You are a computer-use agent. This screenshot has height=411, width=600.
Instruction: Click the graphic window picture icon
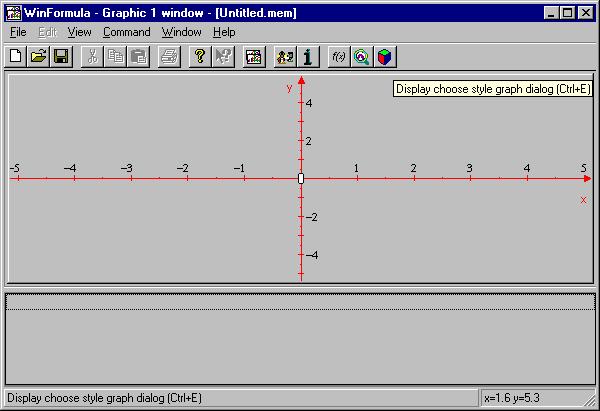point(254,57)
